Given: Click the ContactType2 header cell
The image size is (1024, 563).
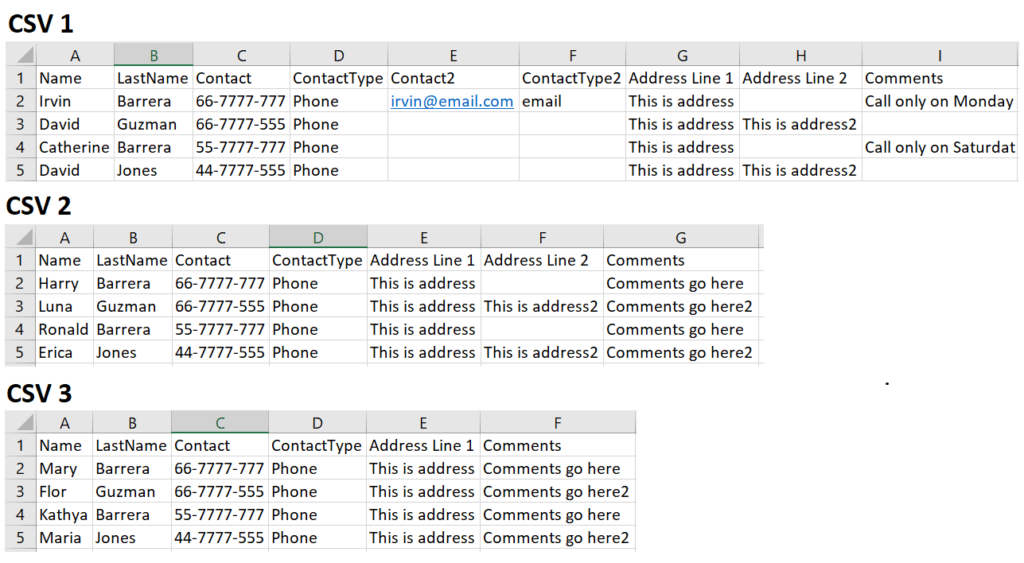Looking at the screenshot, I should tap(571, 78).
